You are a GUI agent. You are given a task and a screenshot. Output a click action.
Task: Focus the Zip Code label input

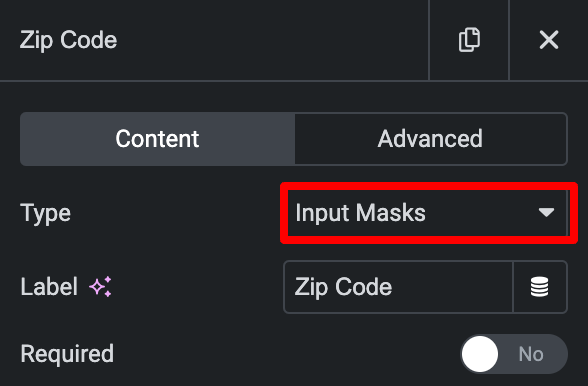point(398,287)
